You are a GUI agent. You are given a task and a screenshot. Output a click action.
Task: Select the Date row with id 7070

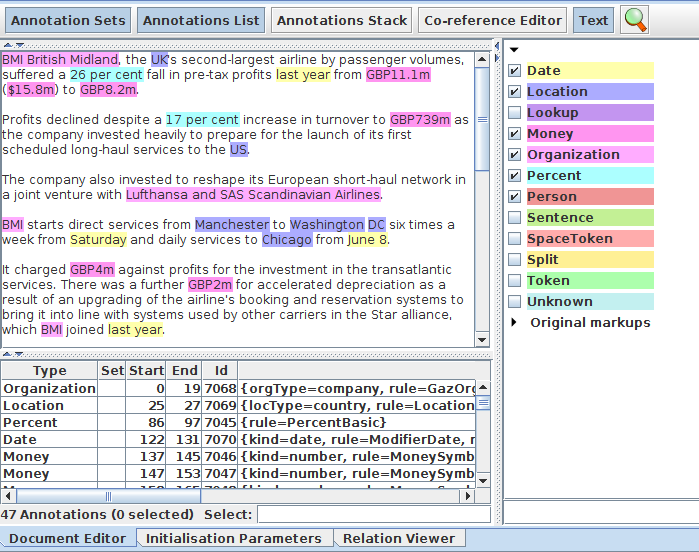pyautogui.click(x=238, y=439)
